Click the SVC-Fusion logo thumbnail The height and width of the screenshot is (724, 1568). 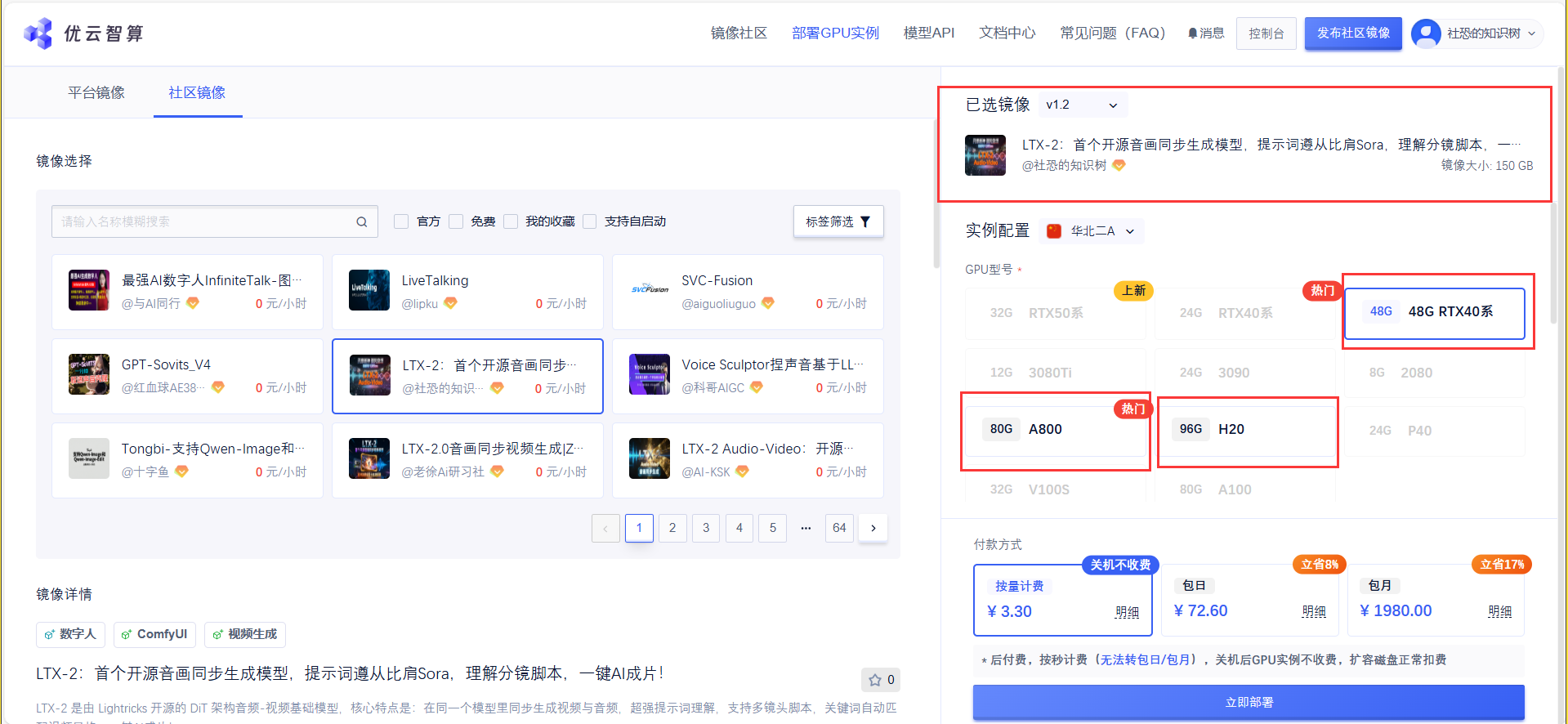pyautogui.click(x=650, y=290)
